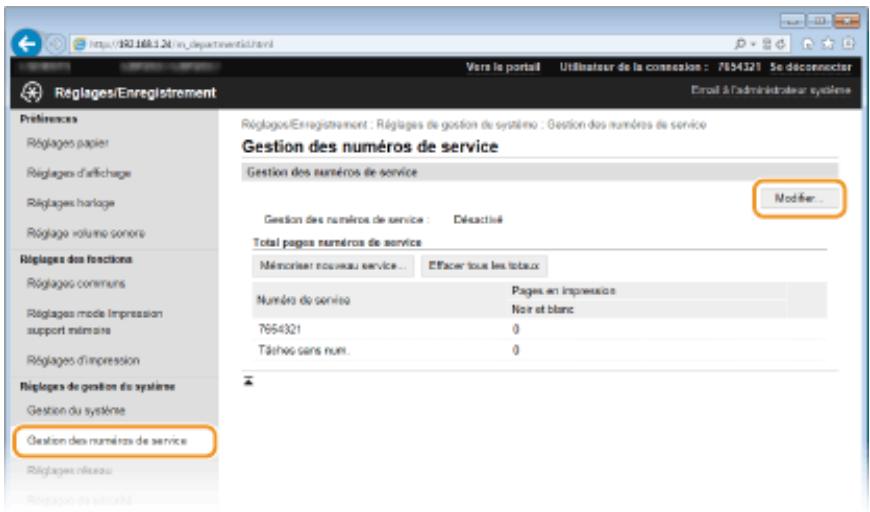This screenshot has height=512, width=870.
Task: Open the browser tools gear icon
Action: (x=848, y=44)
